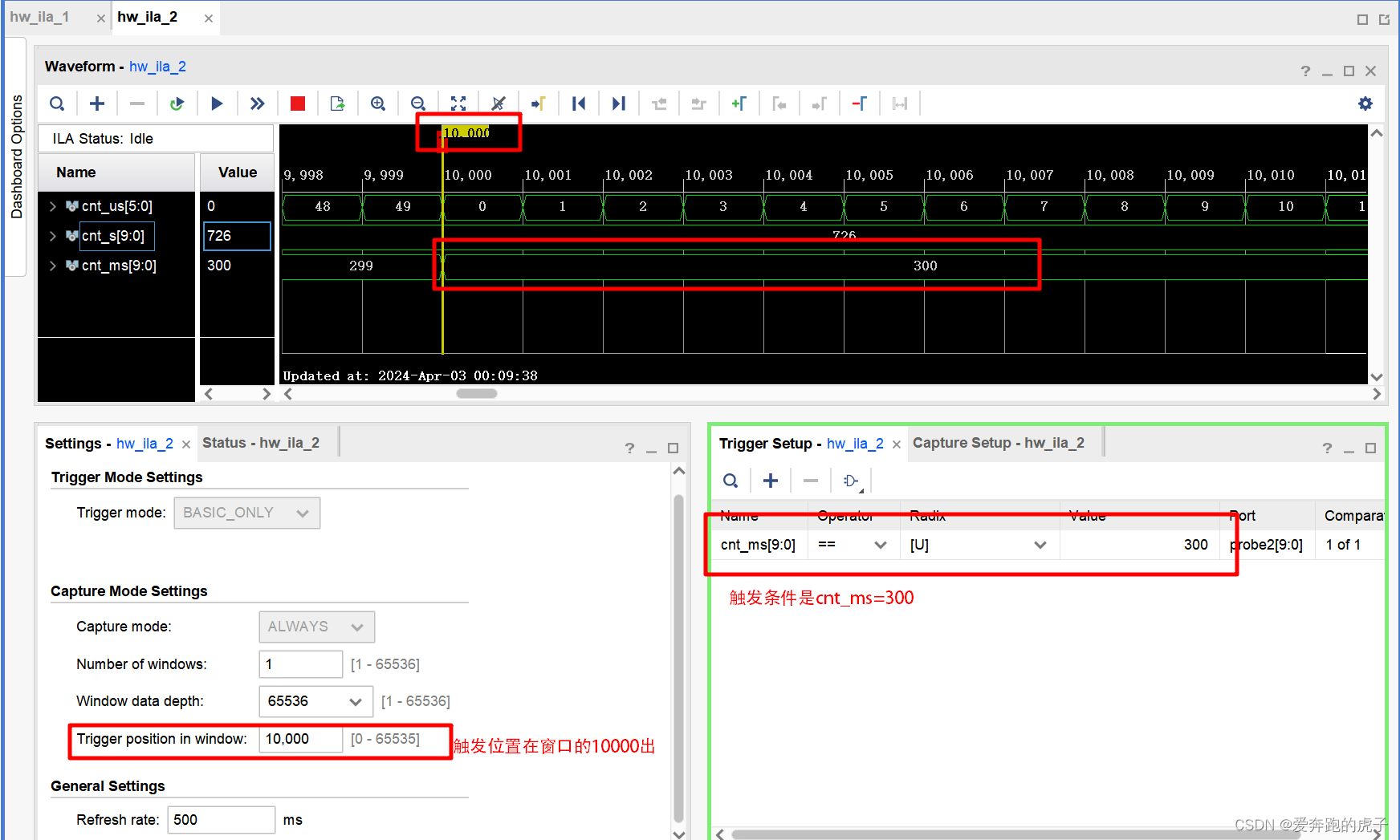Run trigger immediate for hw_ila_2
The height and width of the screenshot is (840, 1400).
(x=258, y=103)
